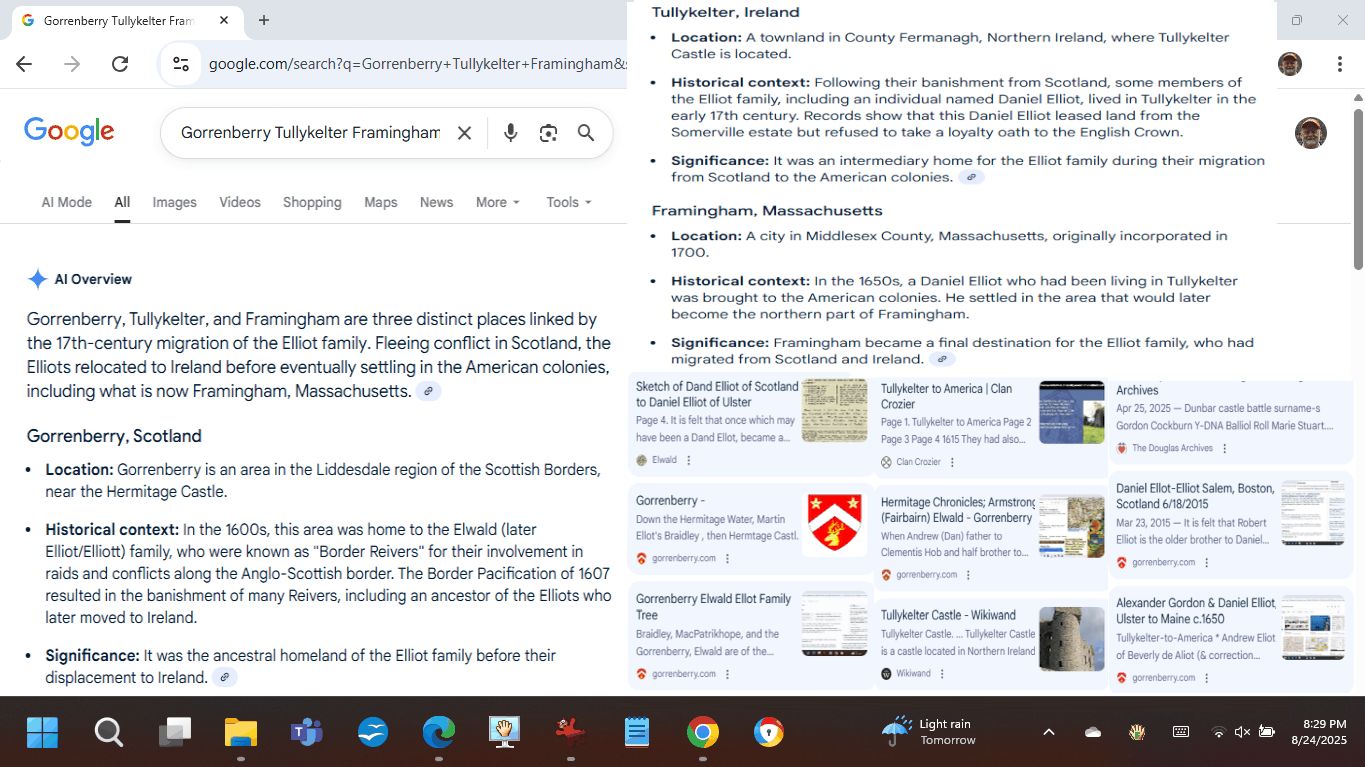Open options for the Clan Crozier result

coord(952,462)
